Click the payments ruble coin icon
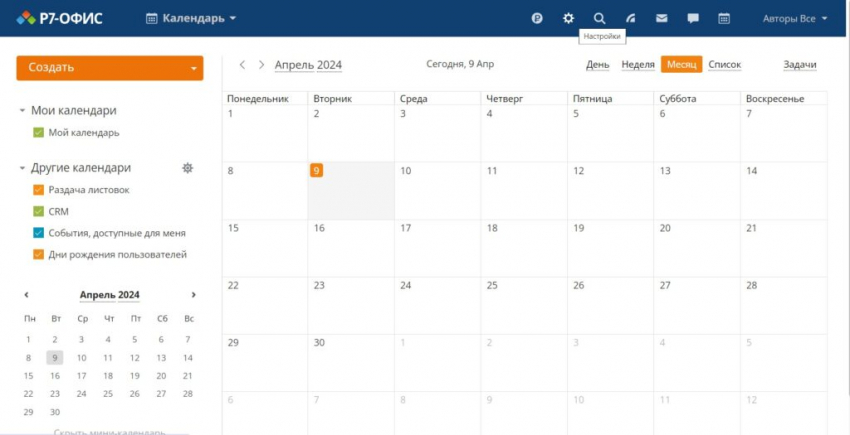Image resolution: width=850 pixels, height=435 pixels. coord(537,18)
